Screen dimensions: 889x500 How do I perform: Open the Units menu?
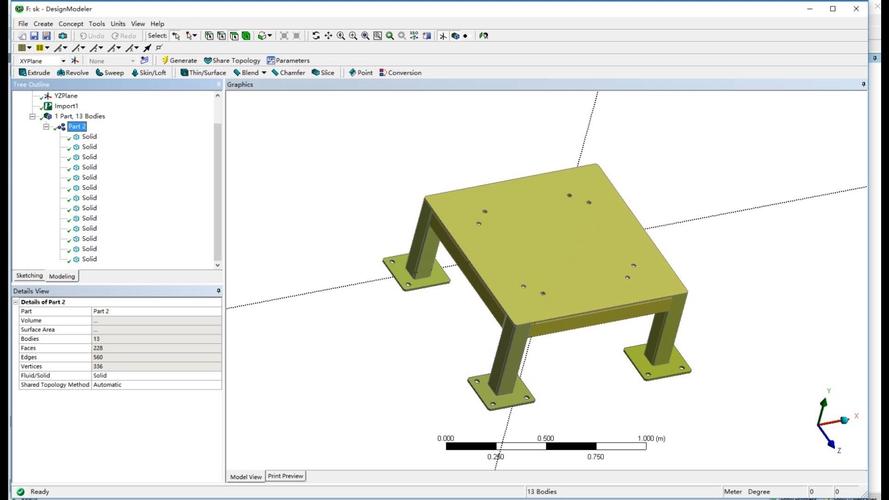coord(118,24)
